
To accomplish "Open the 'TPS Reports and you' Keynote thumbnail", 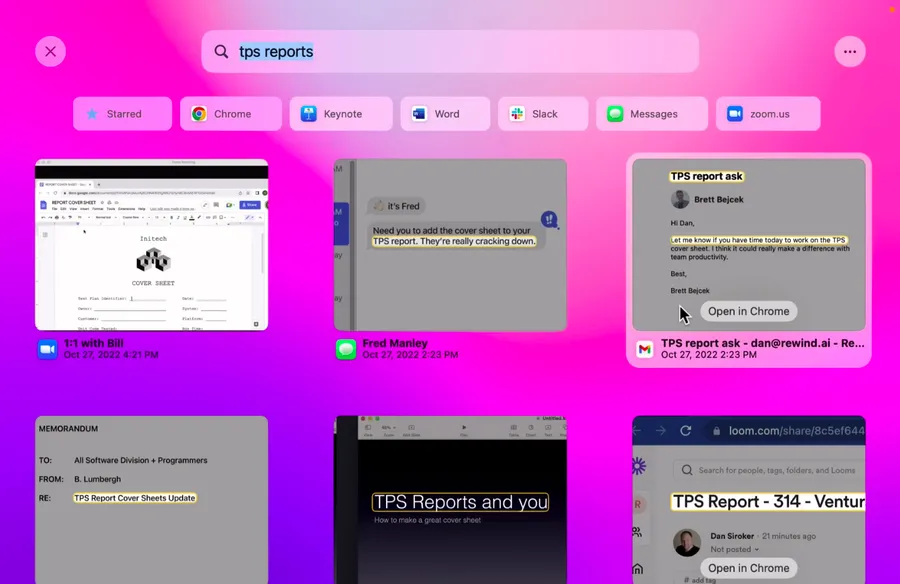I will click(x=450, y=500).
